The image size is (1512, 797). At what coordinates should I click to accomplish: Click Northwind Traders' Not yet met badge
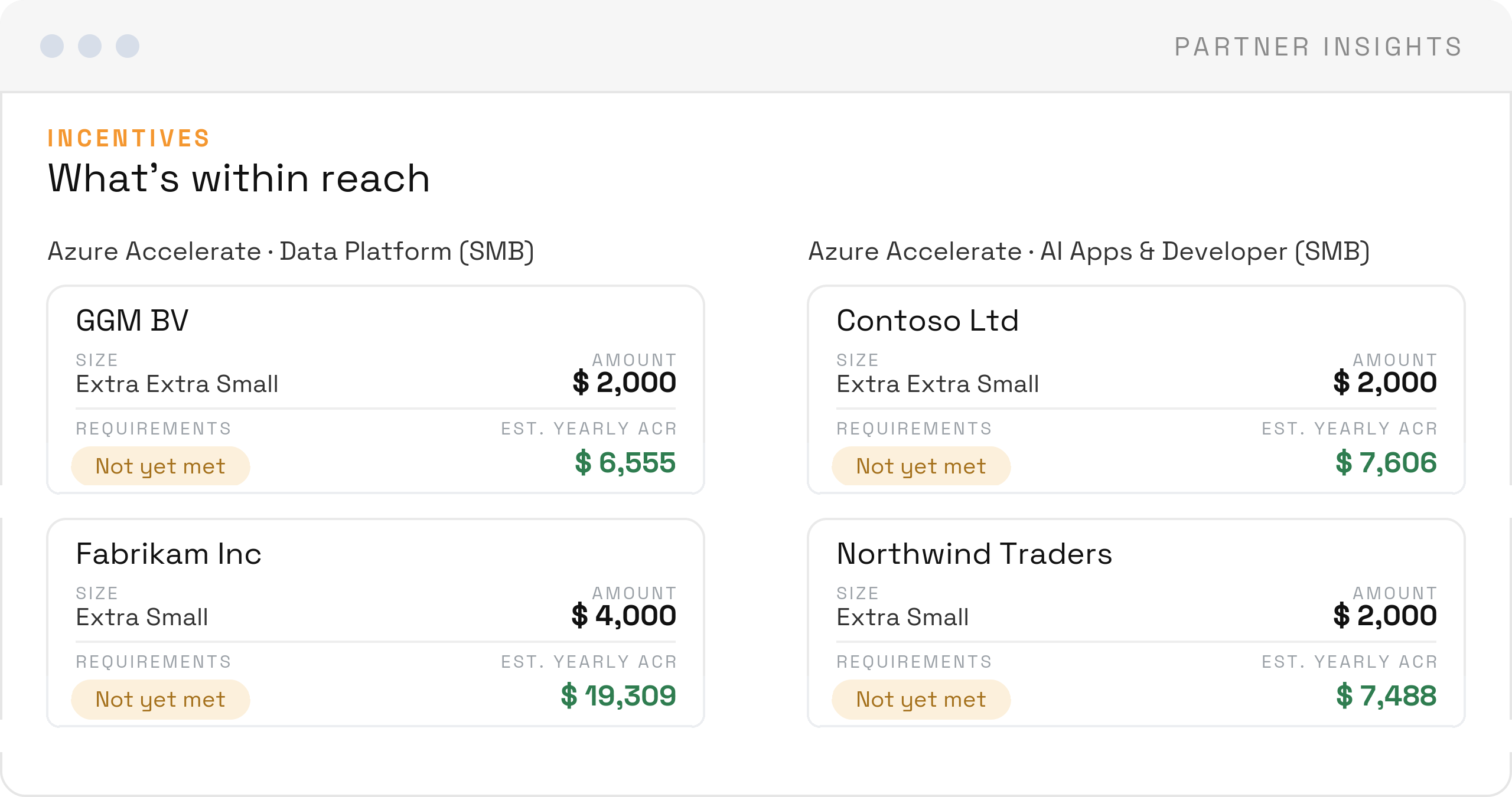tap(921, 699)
